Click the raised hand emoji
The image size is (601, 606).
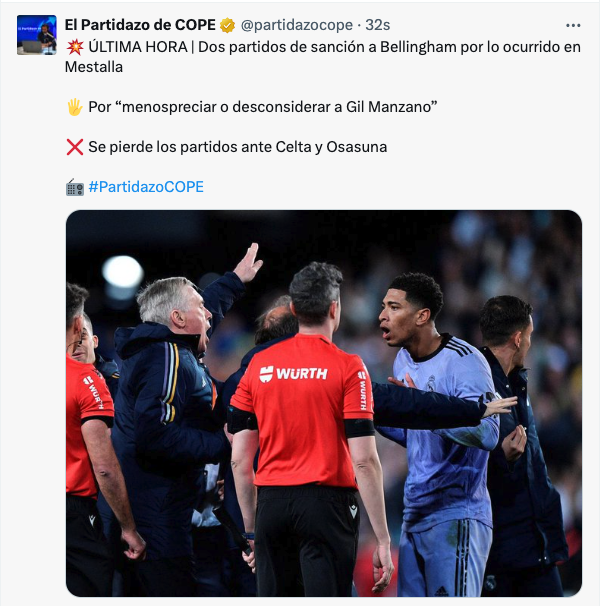[75, 107]
